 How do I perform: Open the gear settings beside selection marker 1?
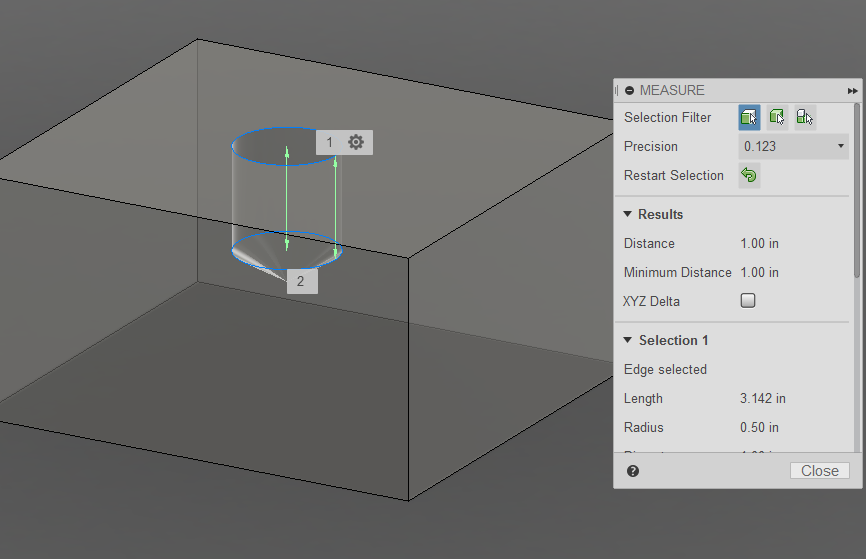click(x=356, y=142)
